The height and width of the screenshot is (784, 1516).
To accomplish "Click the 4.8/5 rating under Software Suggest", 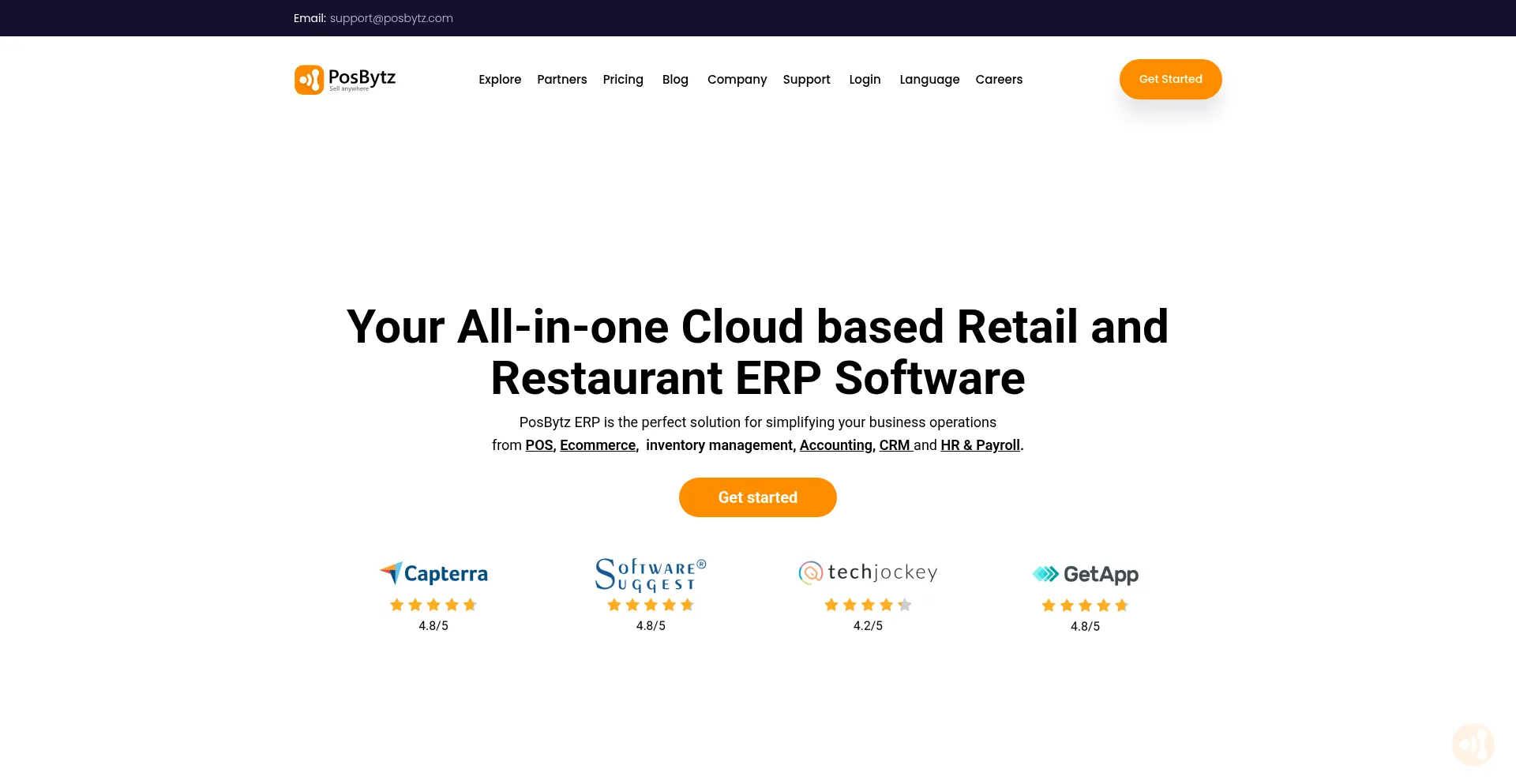I will (651, 625).
